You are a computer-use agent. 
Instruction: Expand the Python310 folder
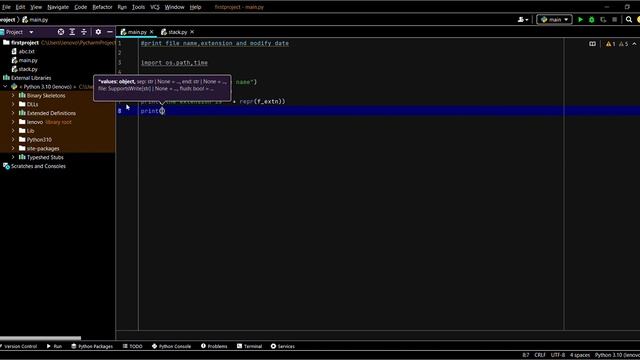tap(13, 140)
